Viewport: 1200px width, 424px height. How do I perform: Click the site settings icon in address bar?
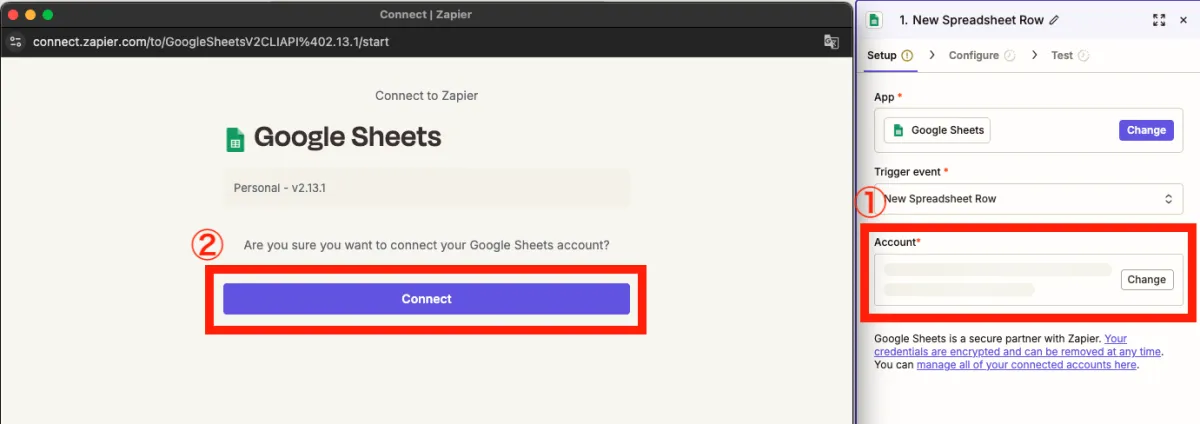pos(15,41)
